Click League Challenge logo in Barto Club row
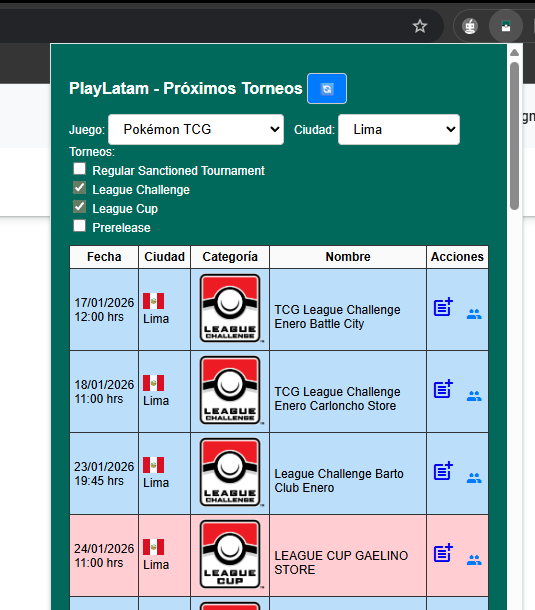Viewport: 535px width, 610px height. point(230,473)
